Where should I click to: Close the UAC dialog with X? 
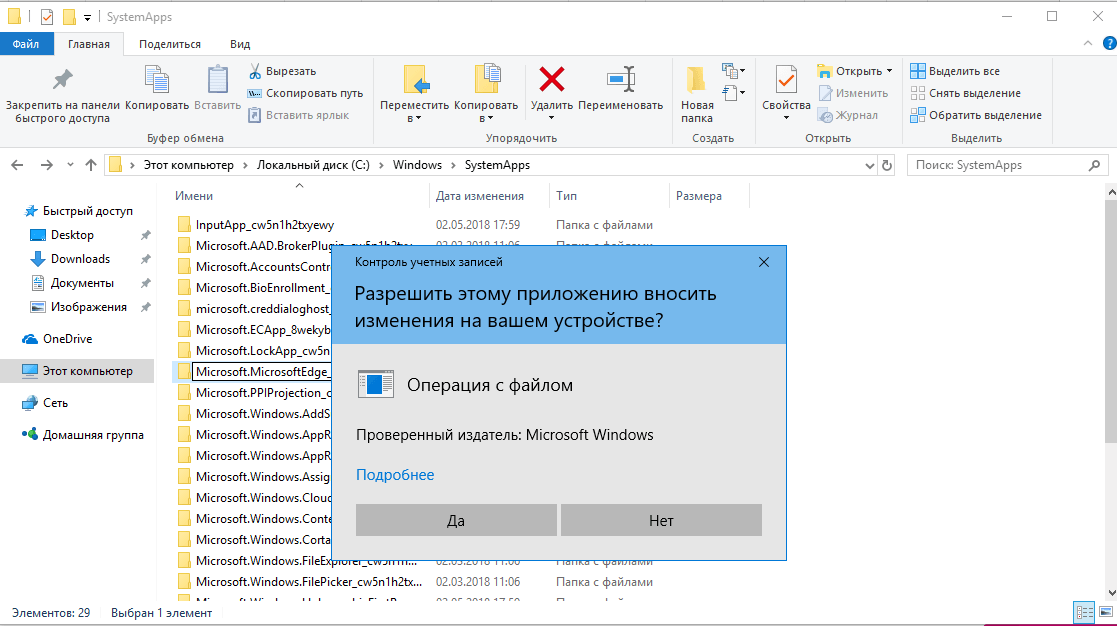(764, 262)
